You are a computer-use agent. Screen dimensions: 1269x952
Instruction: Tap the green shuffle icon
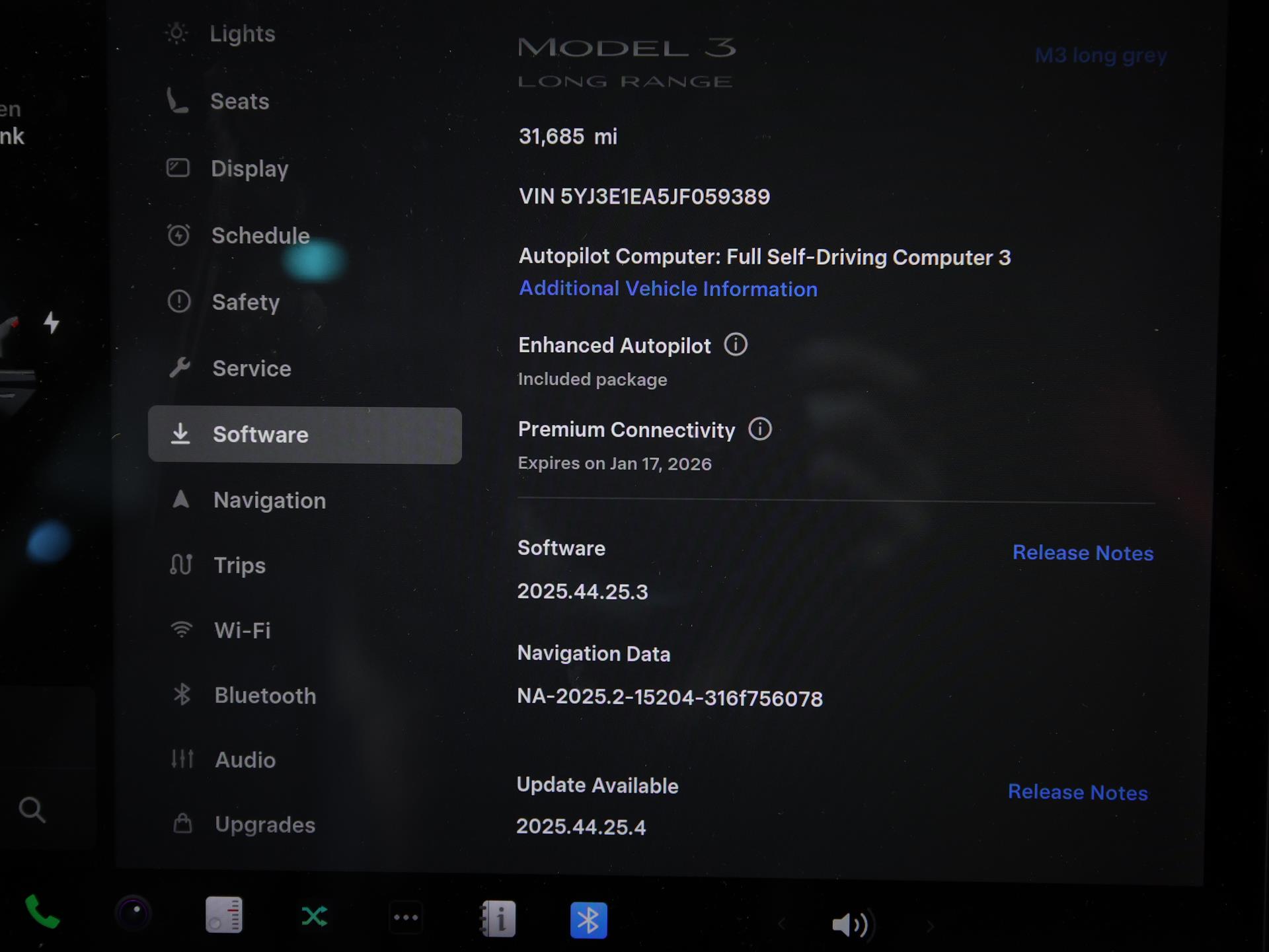pyautogui.click(x=315, y=916)
